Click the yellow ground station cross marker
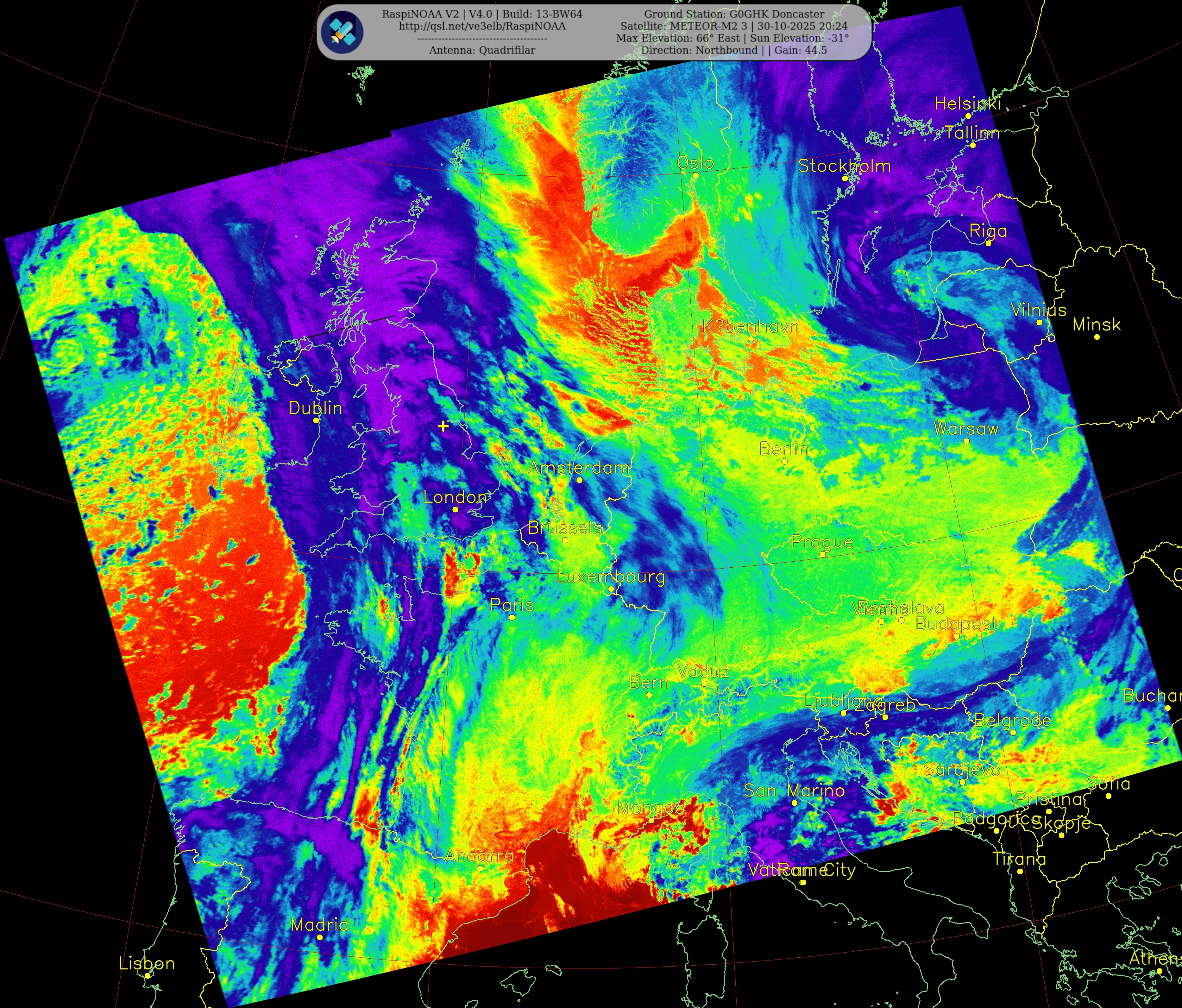 tap(443, 425)
